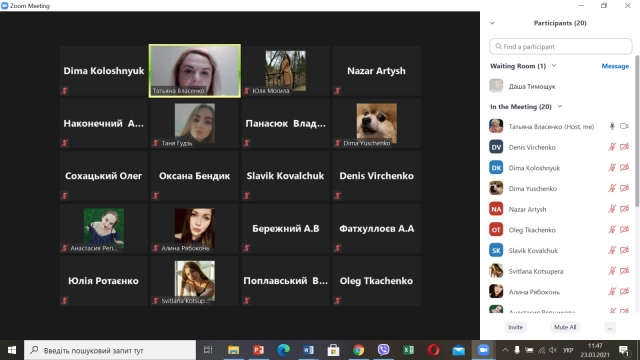Open Google Chrome from the taskbar
The width and height of the screenshot is (640, 360).
(358, 350)
